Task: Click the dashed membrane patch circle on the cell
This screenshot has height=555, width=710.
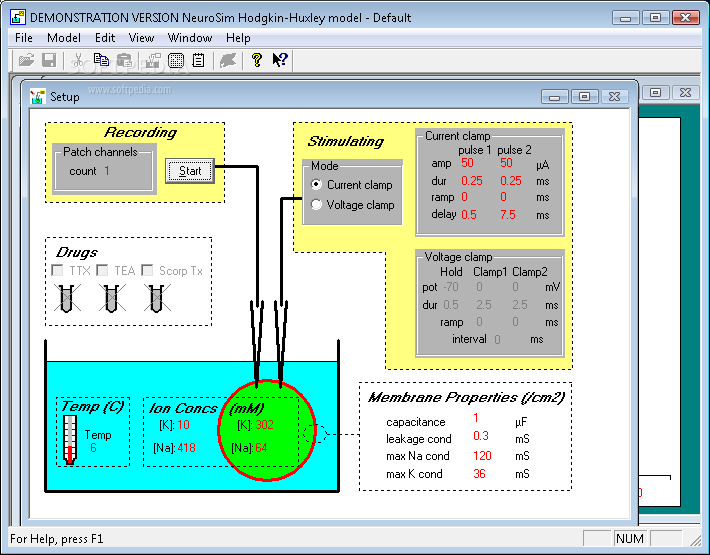Action: (316, 434)
